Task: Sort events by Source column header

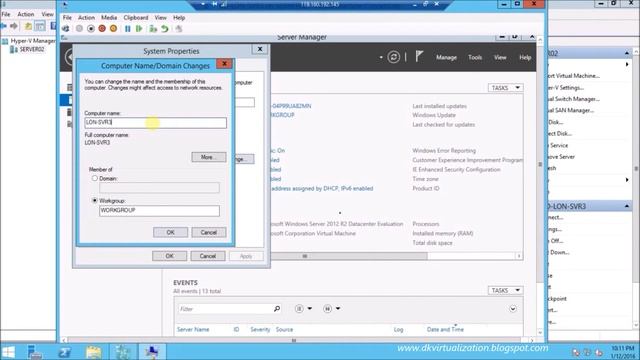Action: pos(284,329)
